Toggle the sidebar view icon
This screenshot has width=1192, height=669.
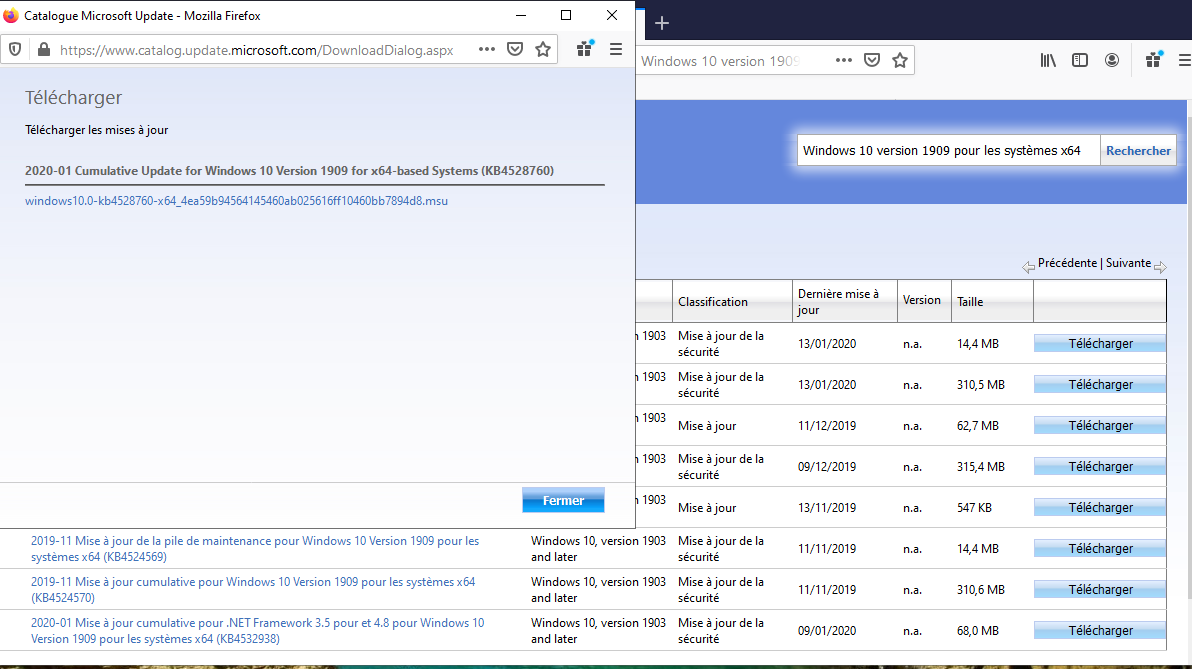[1079, 60]
